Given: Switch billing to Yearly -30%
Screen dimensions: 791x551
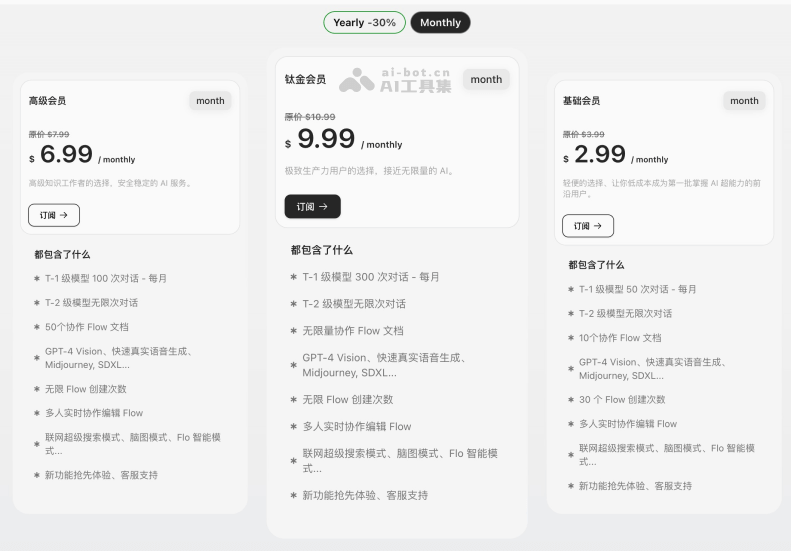Looking at the screenshot, I should click(x=364, y=22).
